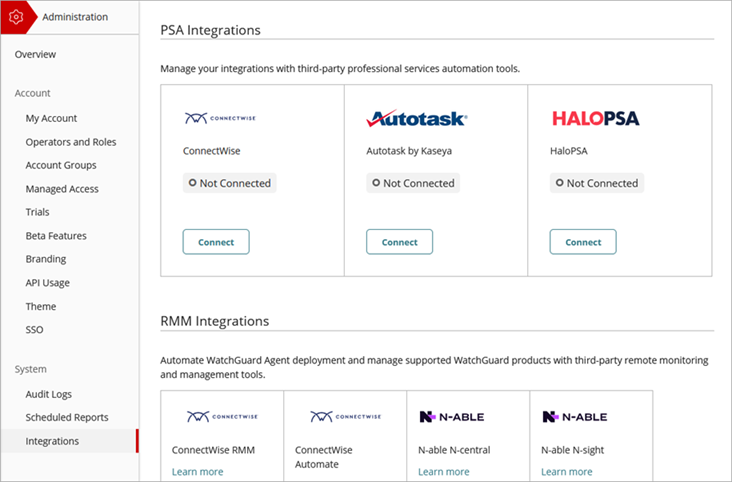
Task: Open SSO settings
Action: click(34, 330)
